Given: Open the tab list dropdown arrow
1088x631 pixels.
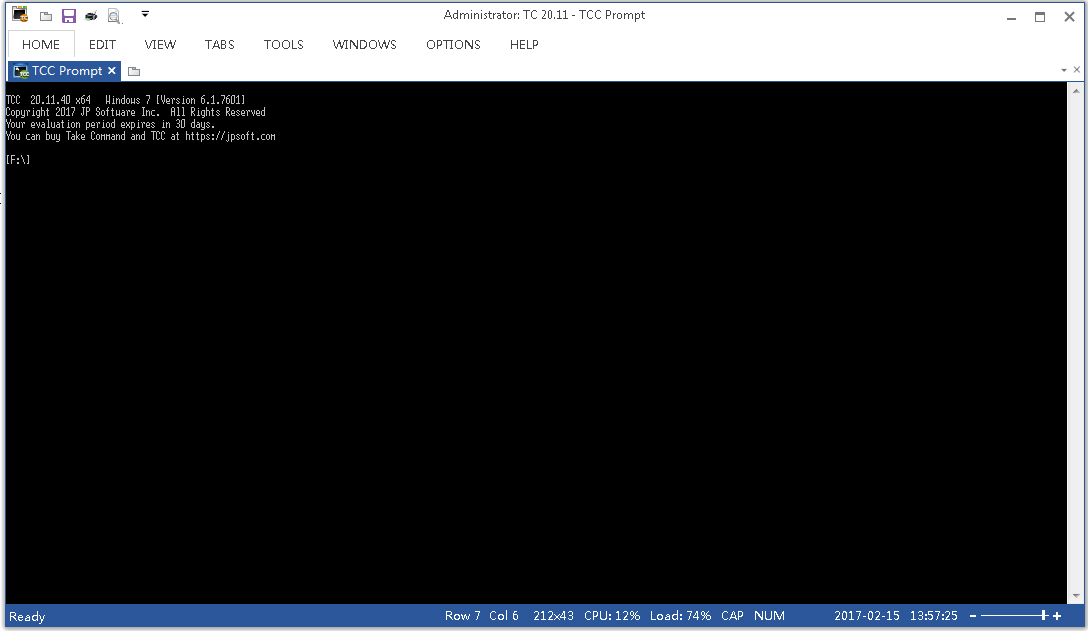Looking at the screenshot, I should tap(1066, 70).
